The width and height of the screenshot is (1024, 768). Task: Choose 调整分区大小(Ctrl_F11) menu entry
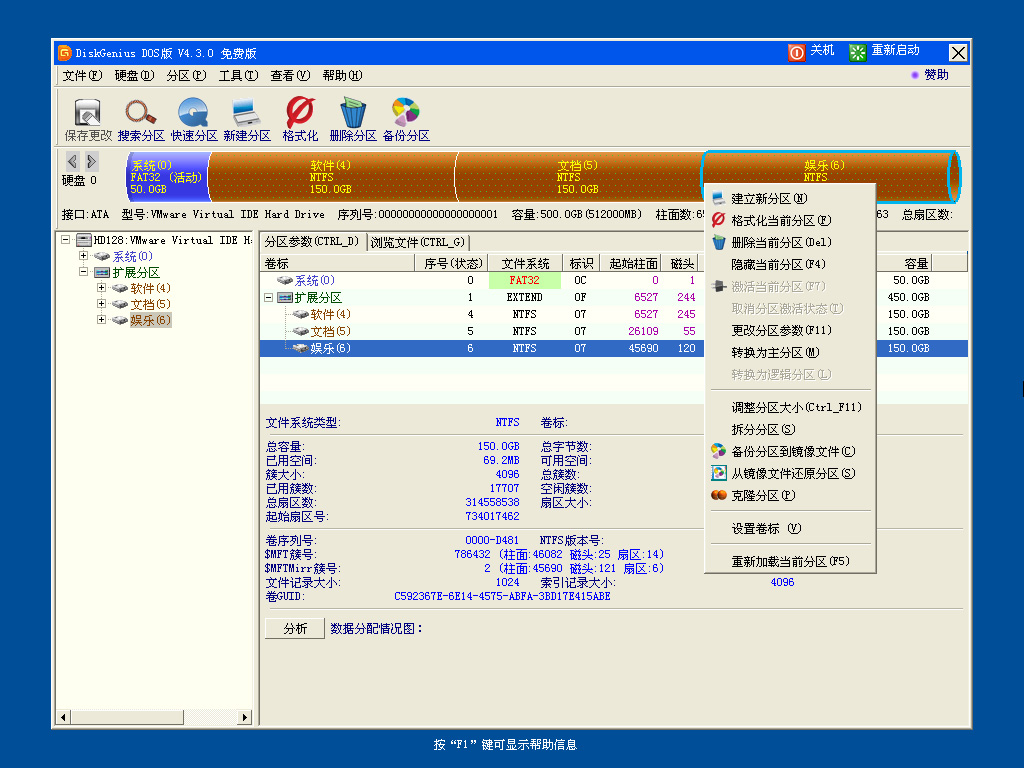(x=790, y=408)
